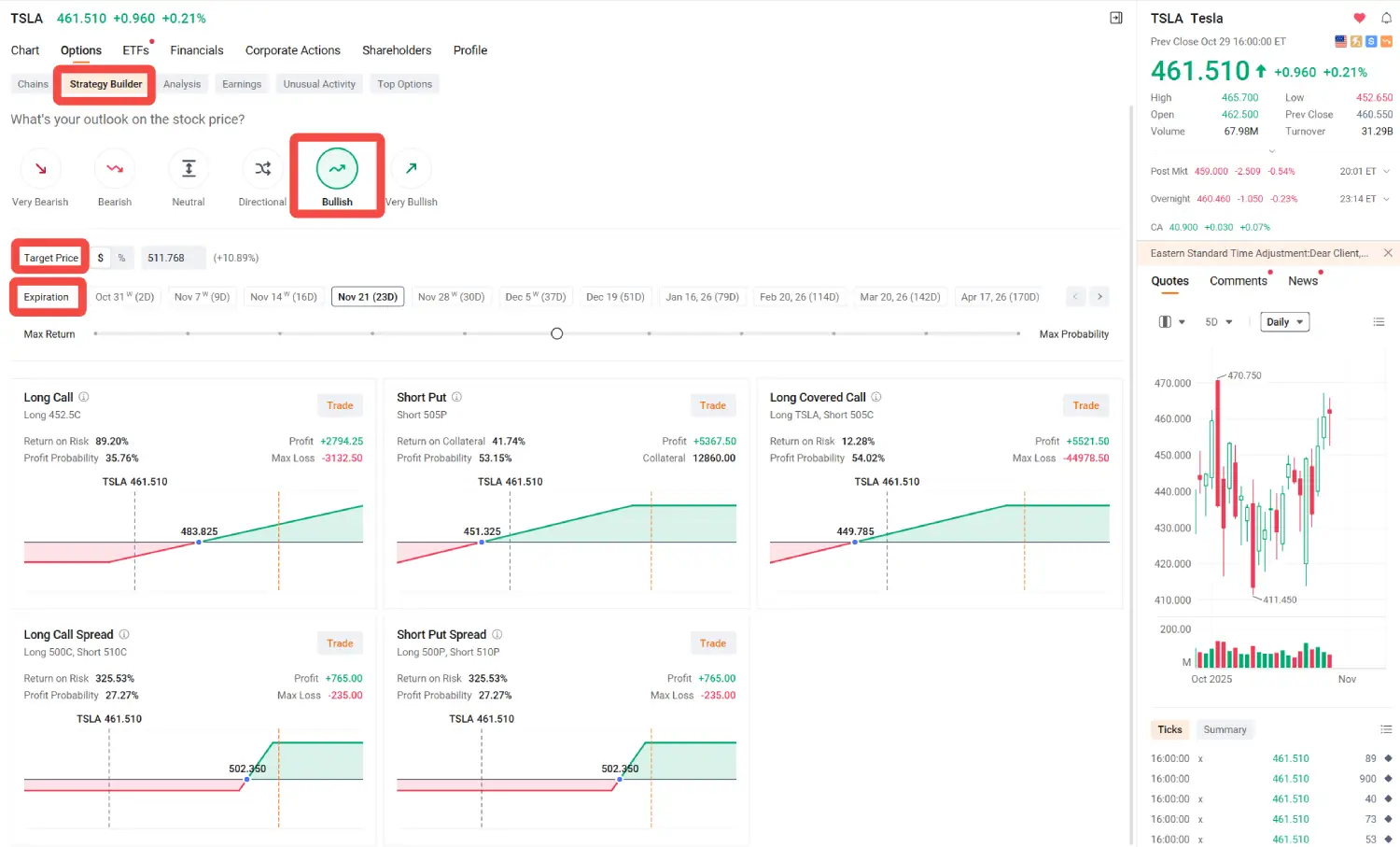Expand more quote details chevron
This screenshot has width=1400, height=847.
[1270, 151]
